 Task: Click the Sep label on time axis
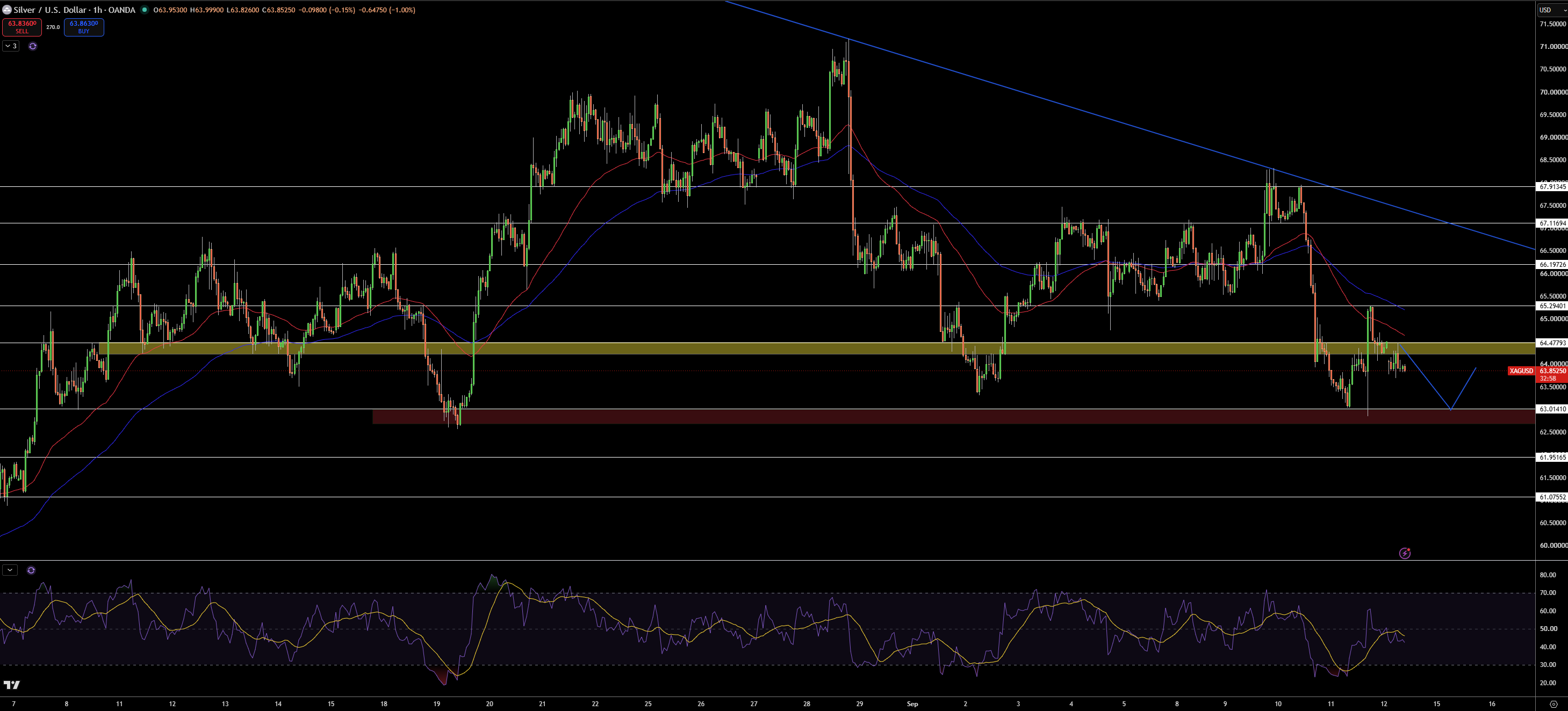(912, 703)
